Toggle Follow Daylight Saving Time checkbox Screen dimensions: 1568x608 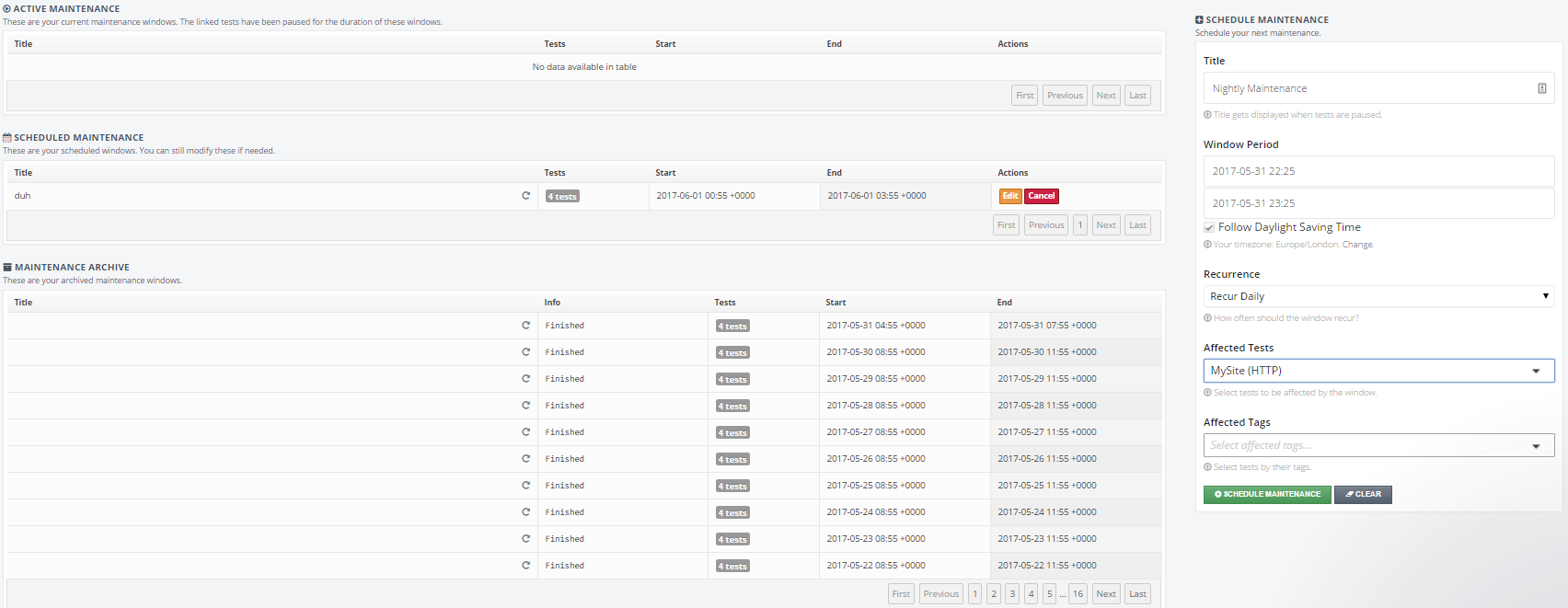[x=1209, y=227]
